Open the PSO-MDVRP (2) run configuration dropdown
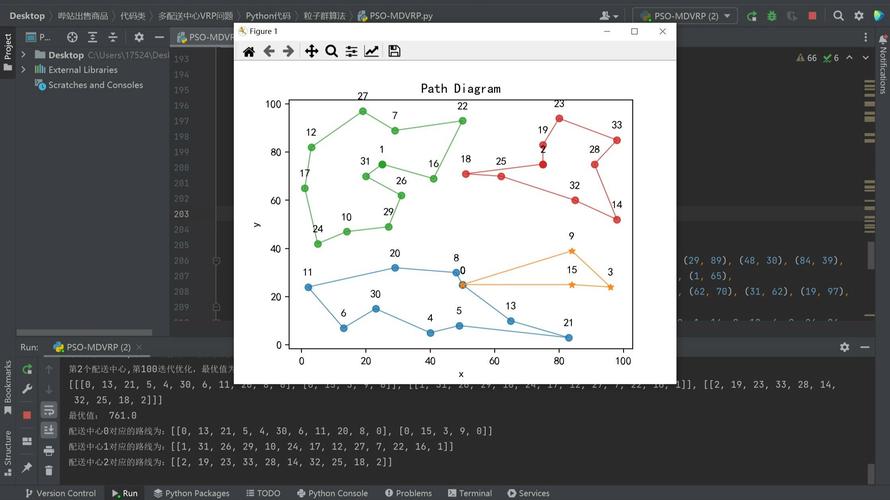Image resolution: width=890 pixels, height=500 pixels. (x=685, y=16)
